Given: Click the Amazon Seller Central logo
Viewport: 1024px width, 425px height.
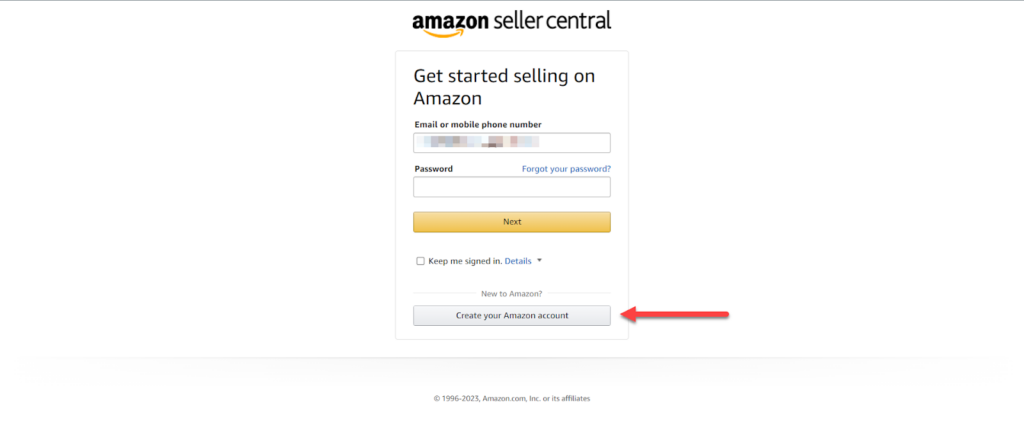Looking at the screenshot, I should coord(511,24).
